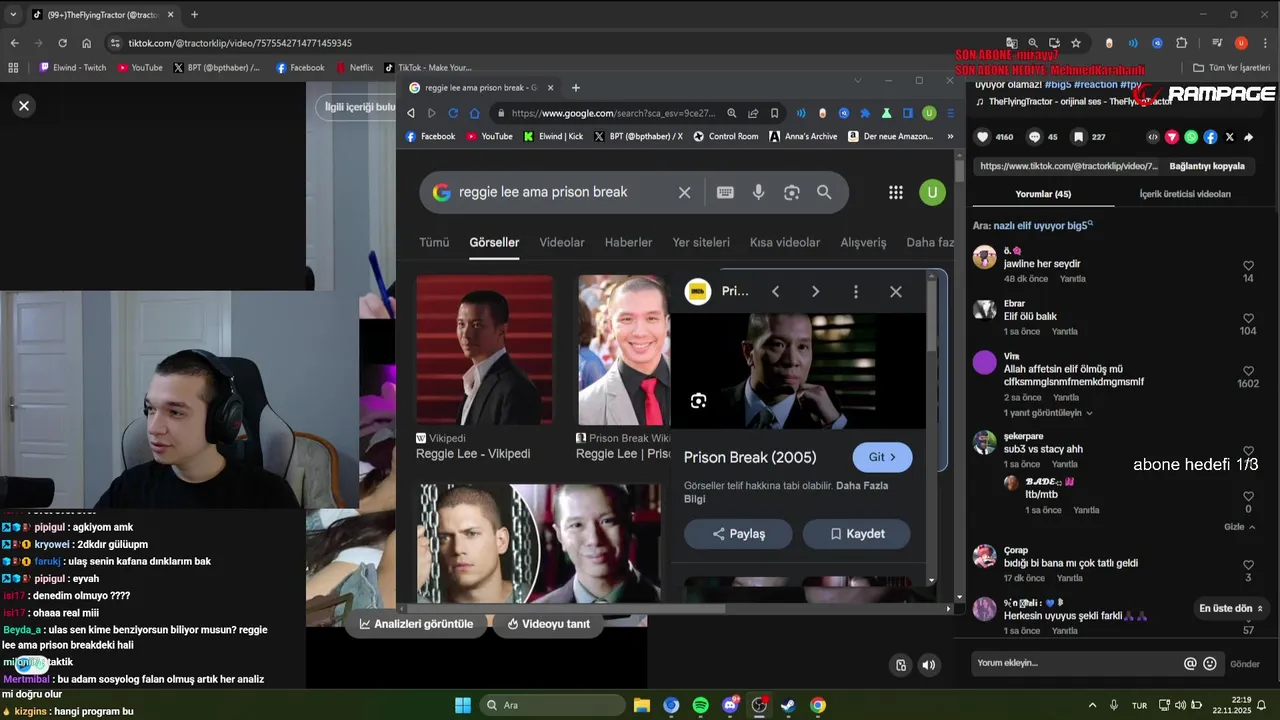Click the 'Git' button for Prison Break

882,457
